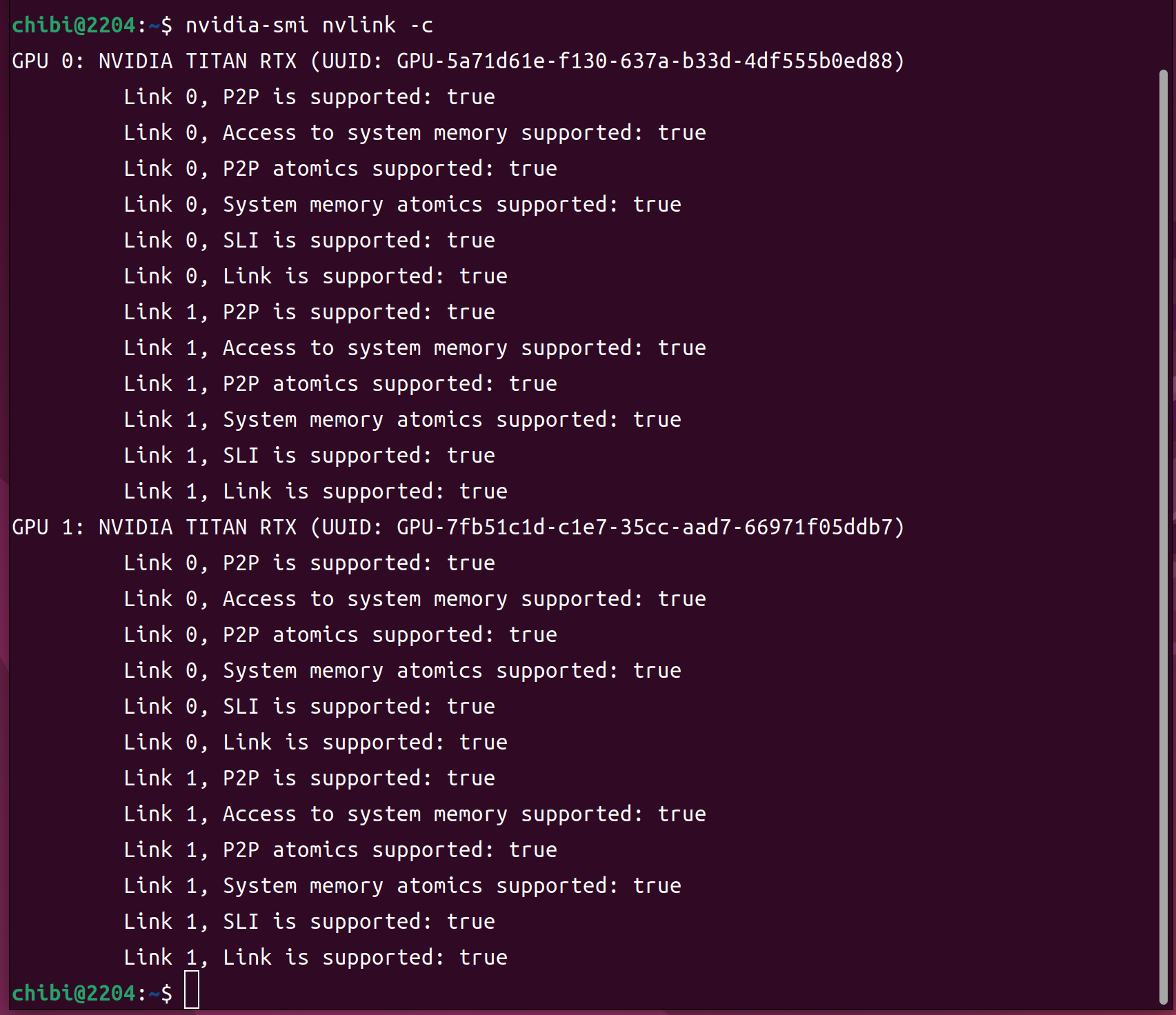Click GPU 1's 'Link 1, System memory atomics' line
This screenshot has width=1176, height=1015.
coord(402,886)
